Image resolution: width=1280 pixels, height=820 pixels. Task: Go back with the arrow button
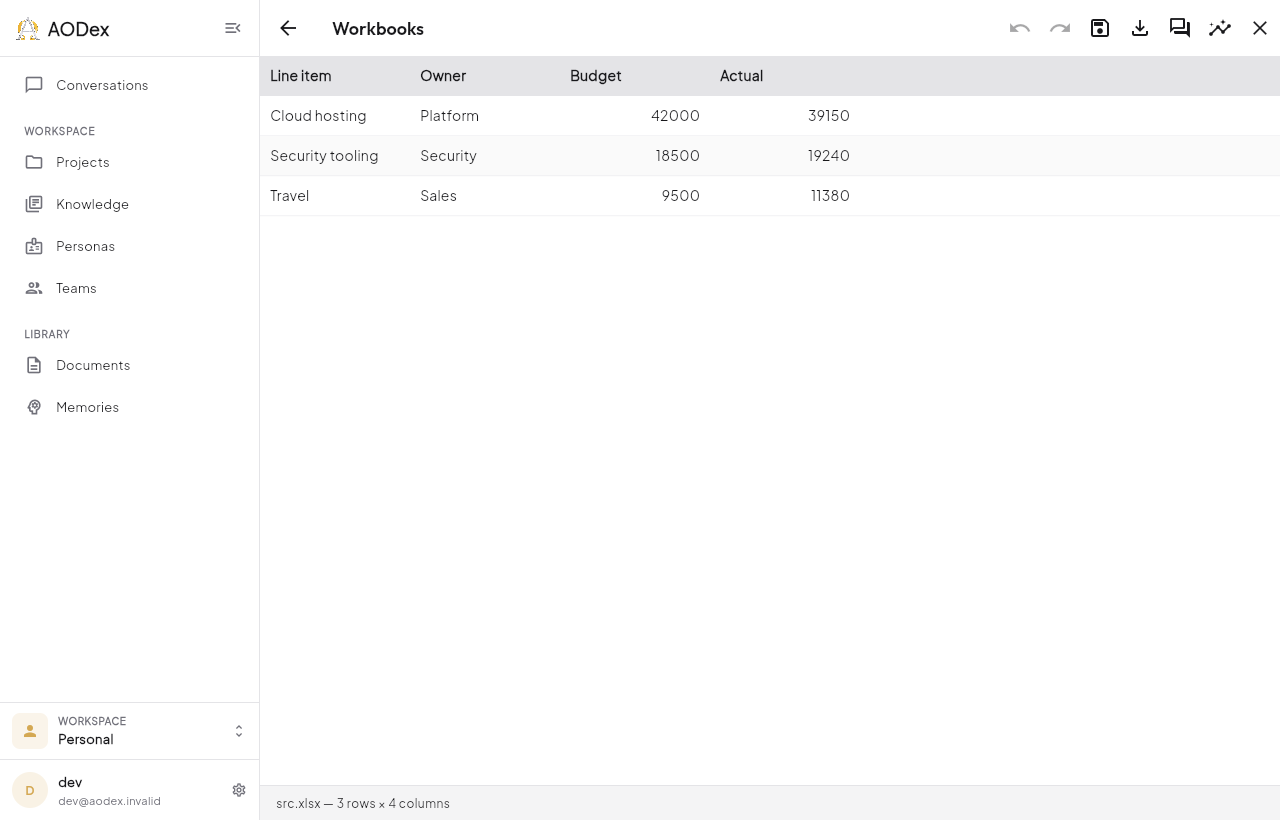pyautogui.click(x=288, y=28)
